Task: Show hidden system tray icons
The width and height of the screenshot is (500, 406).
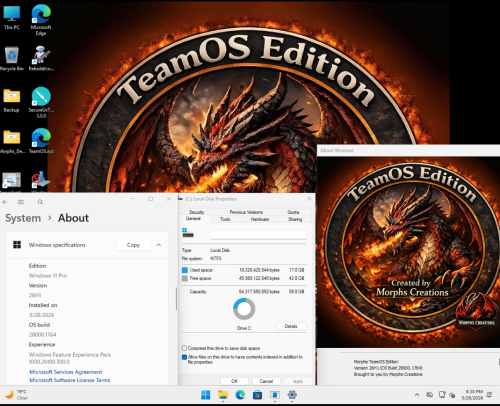Action: [417, 395]
